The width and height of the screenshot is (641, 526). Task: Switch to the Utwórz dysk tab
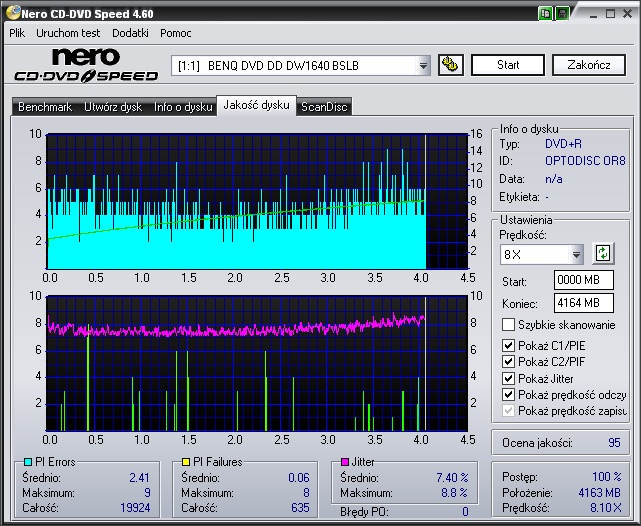[x=113, y=107]
